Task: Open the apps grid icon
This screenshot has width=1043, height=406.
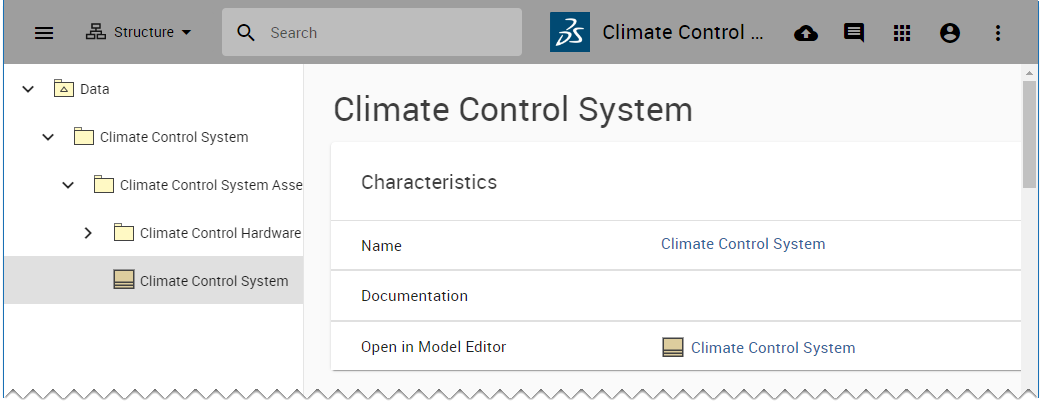Action: point(902,33)
